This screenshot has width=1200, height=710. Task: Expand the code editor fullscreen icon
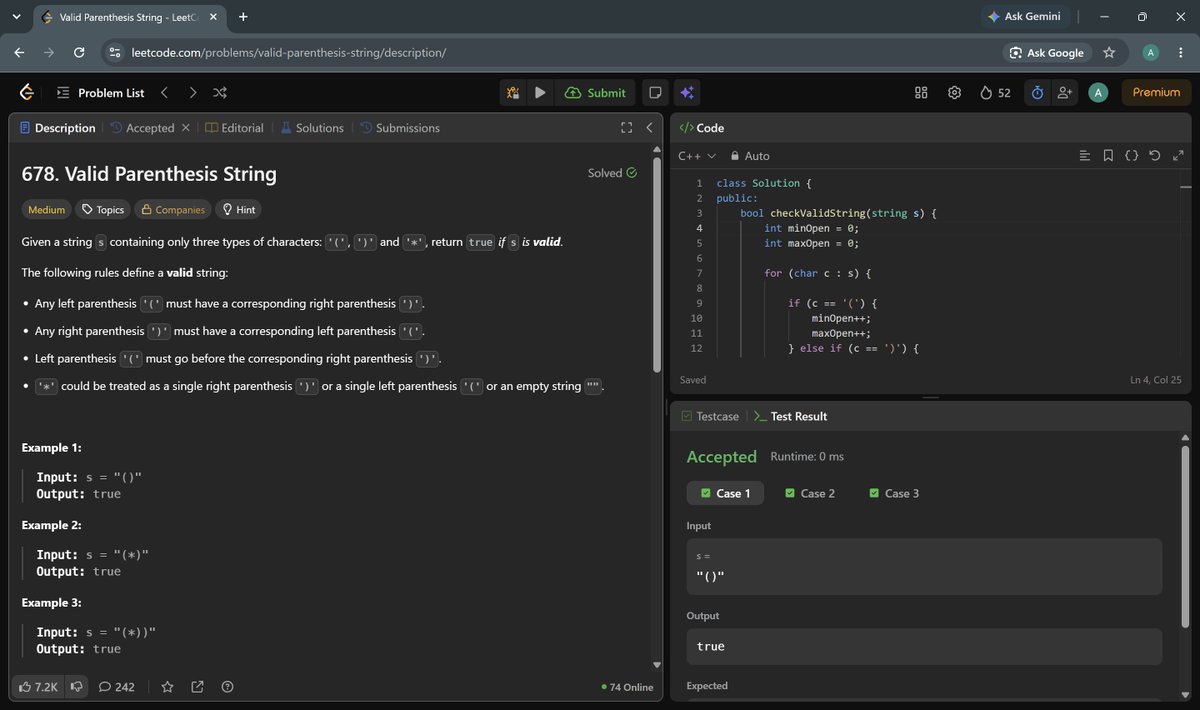pyautogui.click(x=1178, y=156)
